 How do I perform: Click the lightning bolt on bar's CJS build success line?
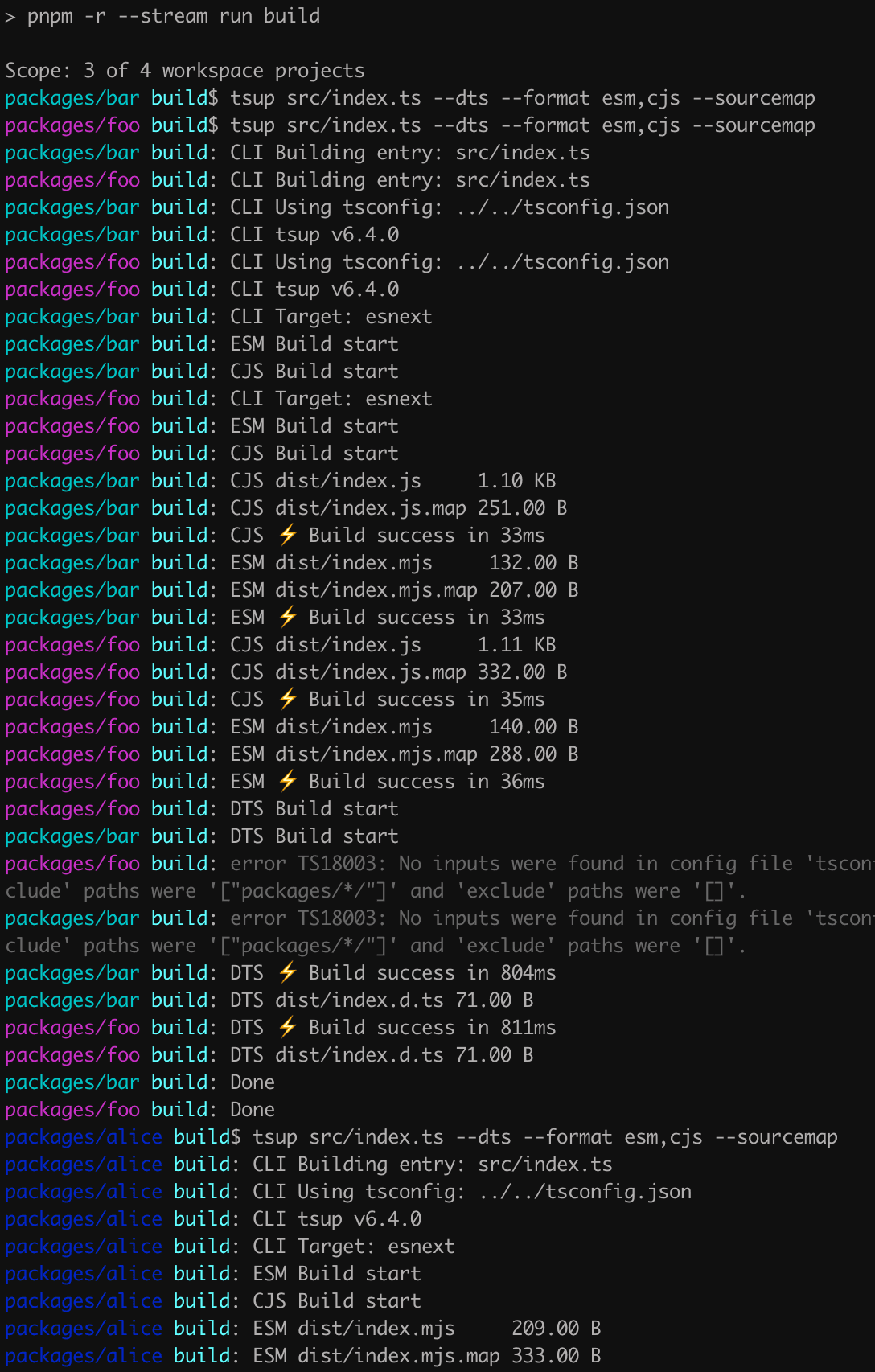[x=288, y=536]
